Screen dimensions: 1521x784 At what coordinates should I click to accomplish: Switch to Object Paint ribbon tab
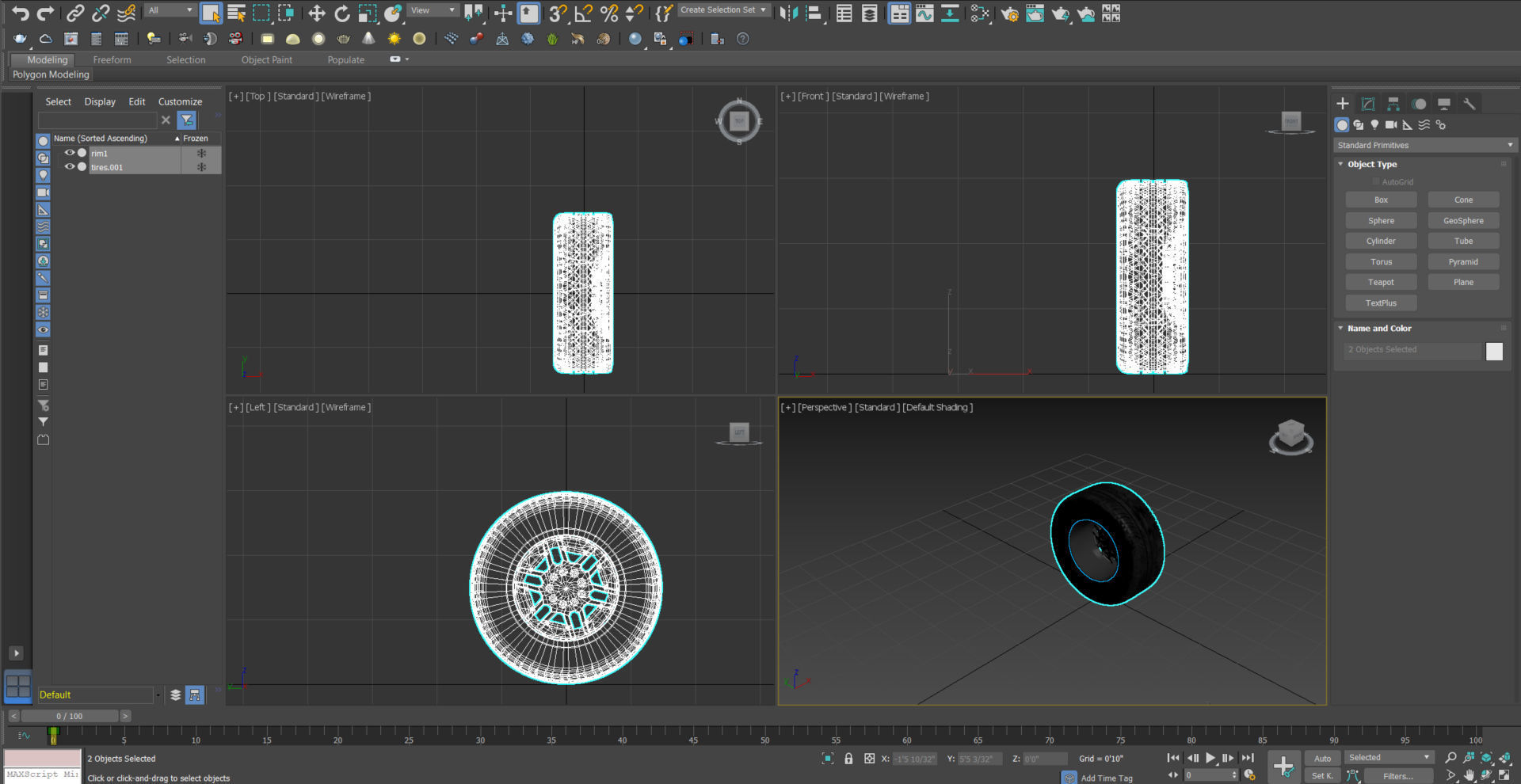[267, 59]
